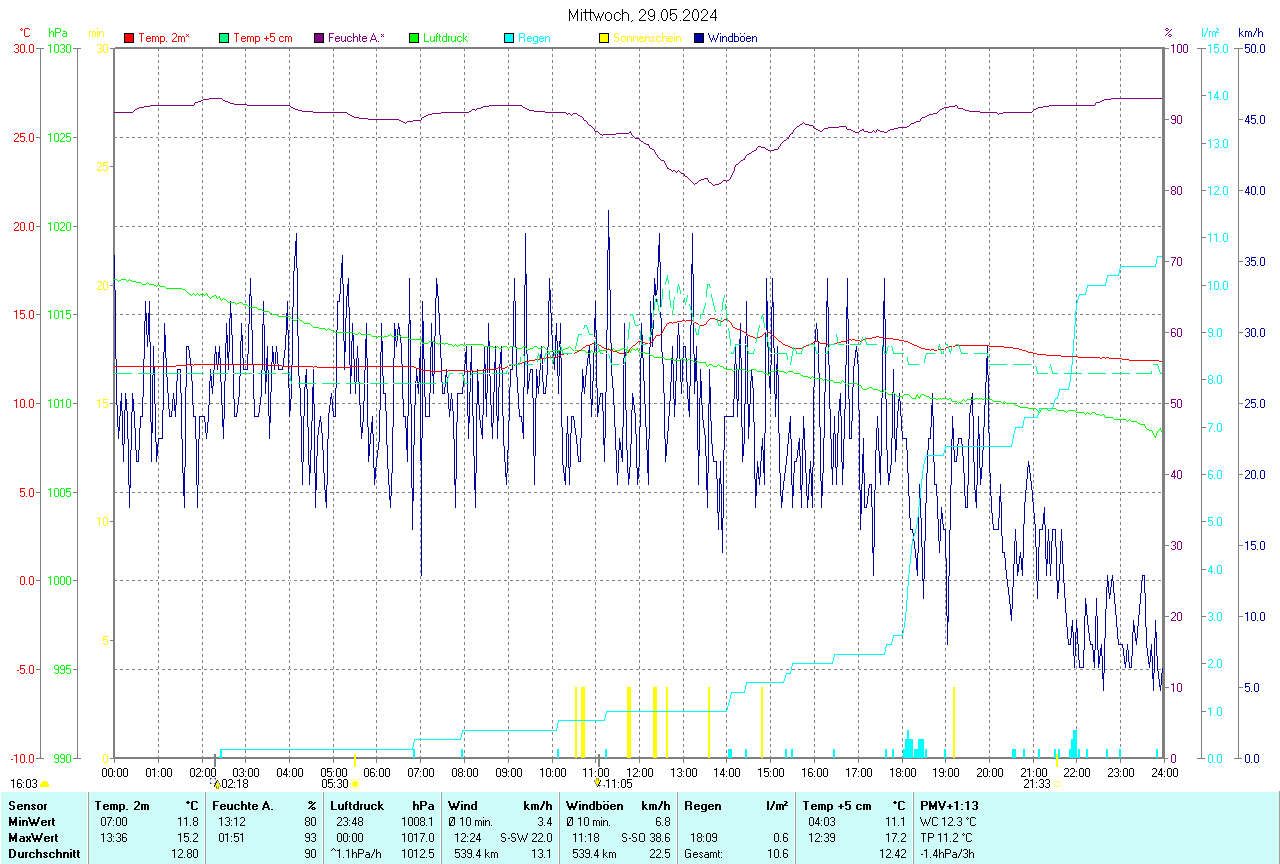Click the MinWert row label

(32, 821)
